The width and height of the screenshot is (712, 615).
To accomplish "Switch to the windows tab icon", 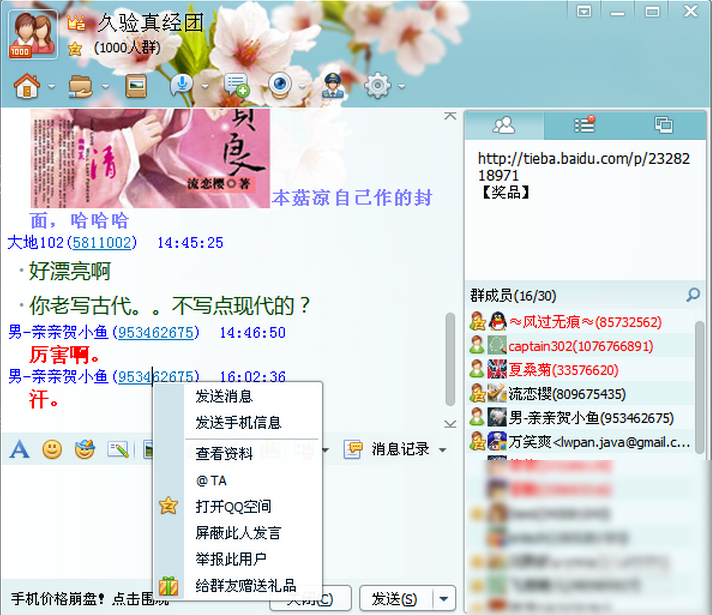I will click(x=663, y=124).
